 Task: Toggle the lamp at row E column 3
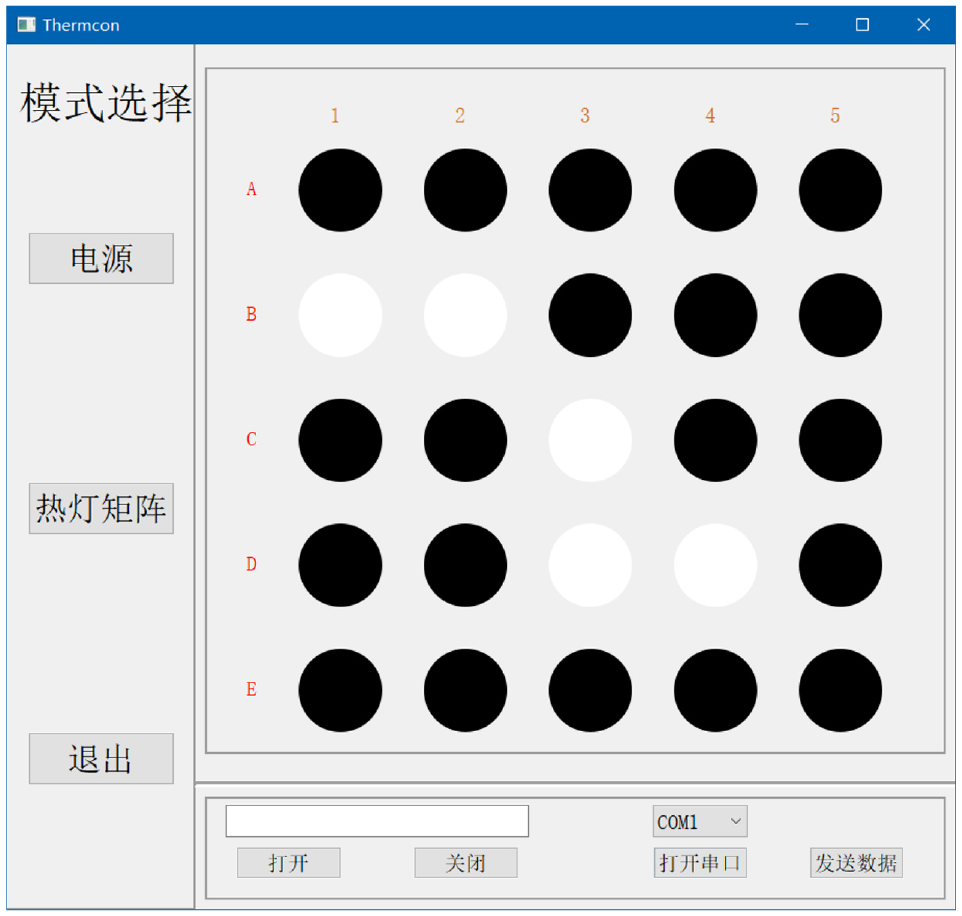coord(590,690)
